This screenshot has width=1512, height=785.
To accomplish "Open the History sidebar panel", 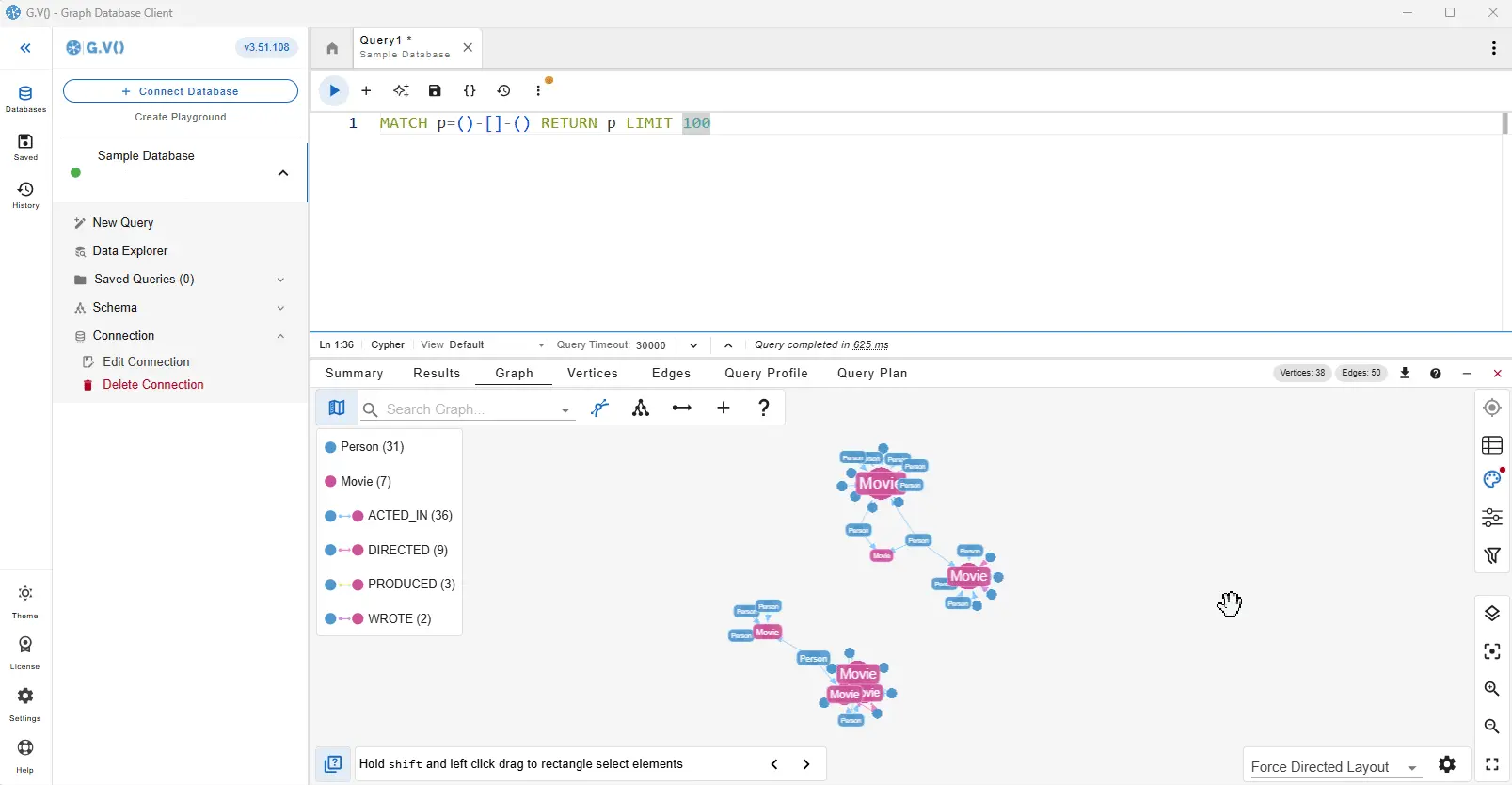I will pyautogui.click(x=25, y=195).
